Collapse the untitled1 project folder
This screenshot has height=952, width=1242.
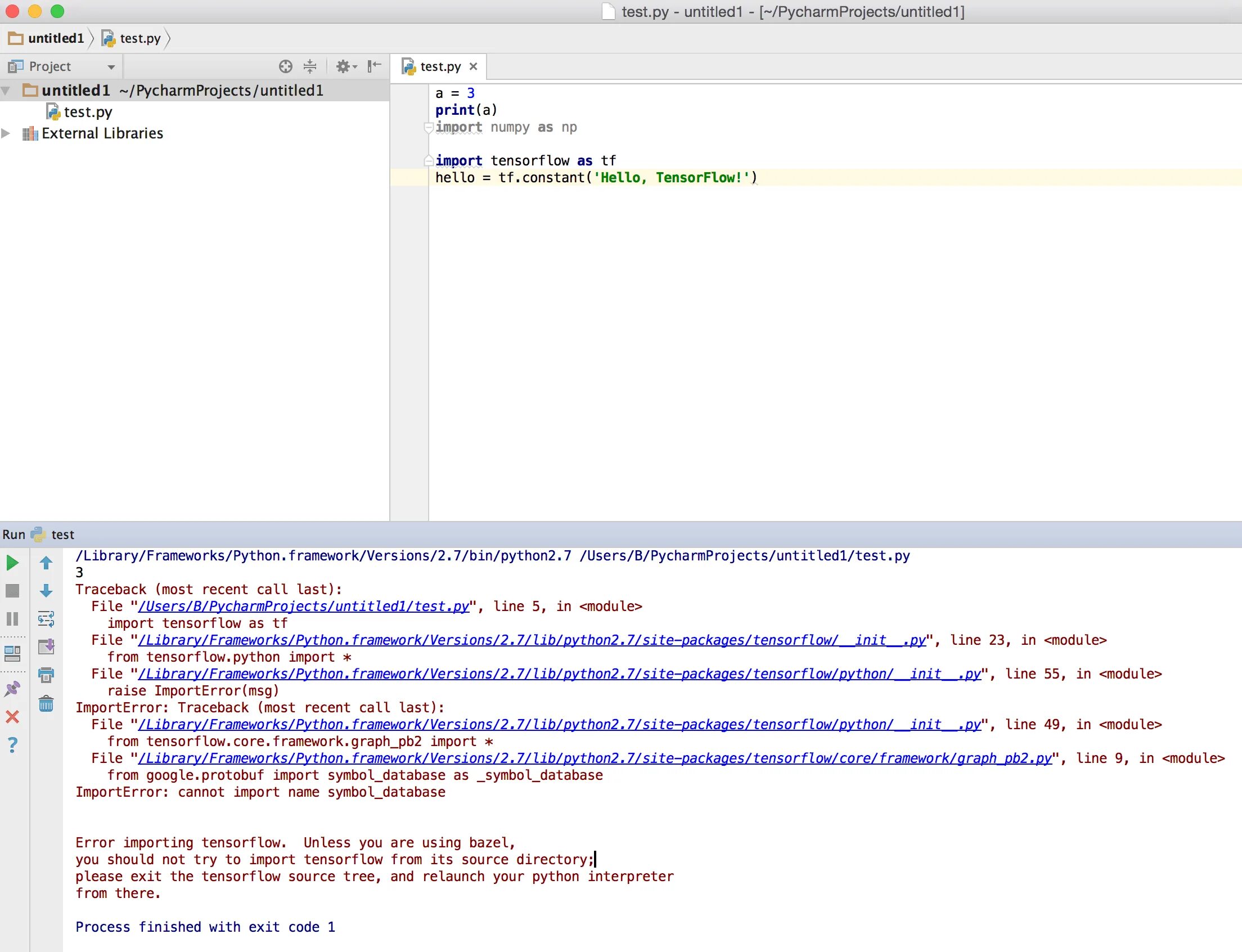click(x=6, y=91)
